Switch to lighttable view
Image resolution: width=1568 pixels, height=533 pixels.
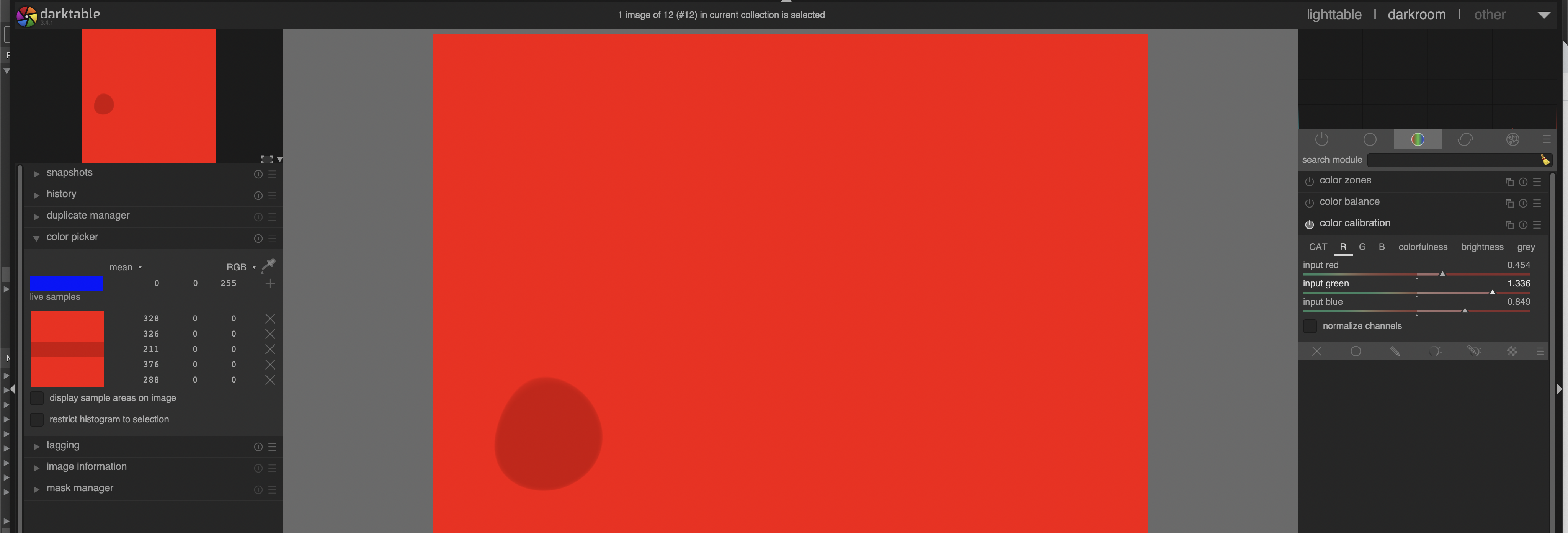point(1334,15)
